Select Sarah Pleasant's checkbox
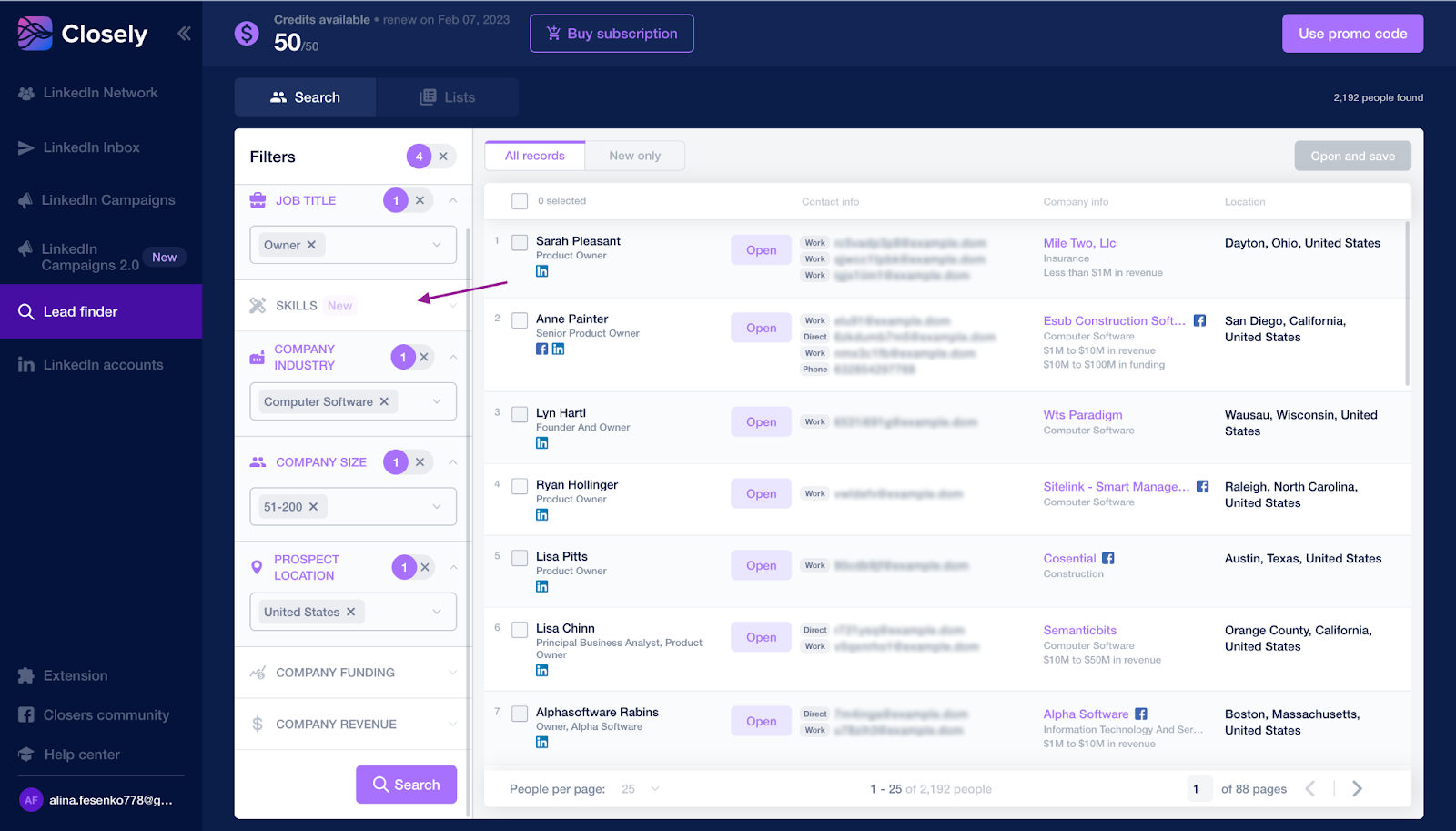Image resolution: width=1456 pixels, height=831 pixels. tap(520, 243)
